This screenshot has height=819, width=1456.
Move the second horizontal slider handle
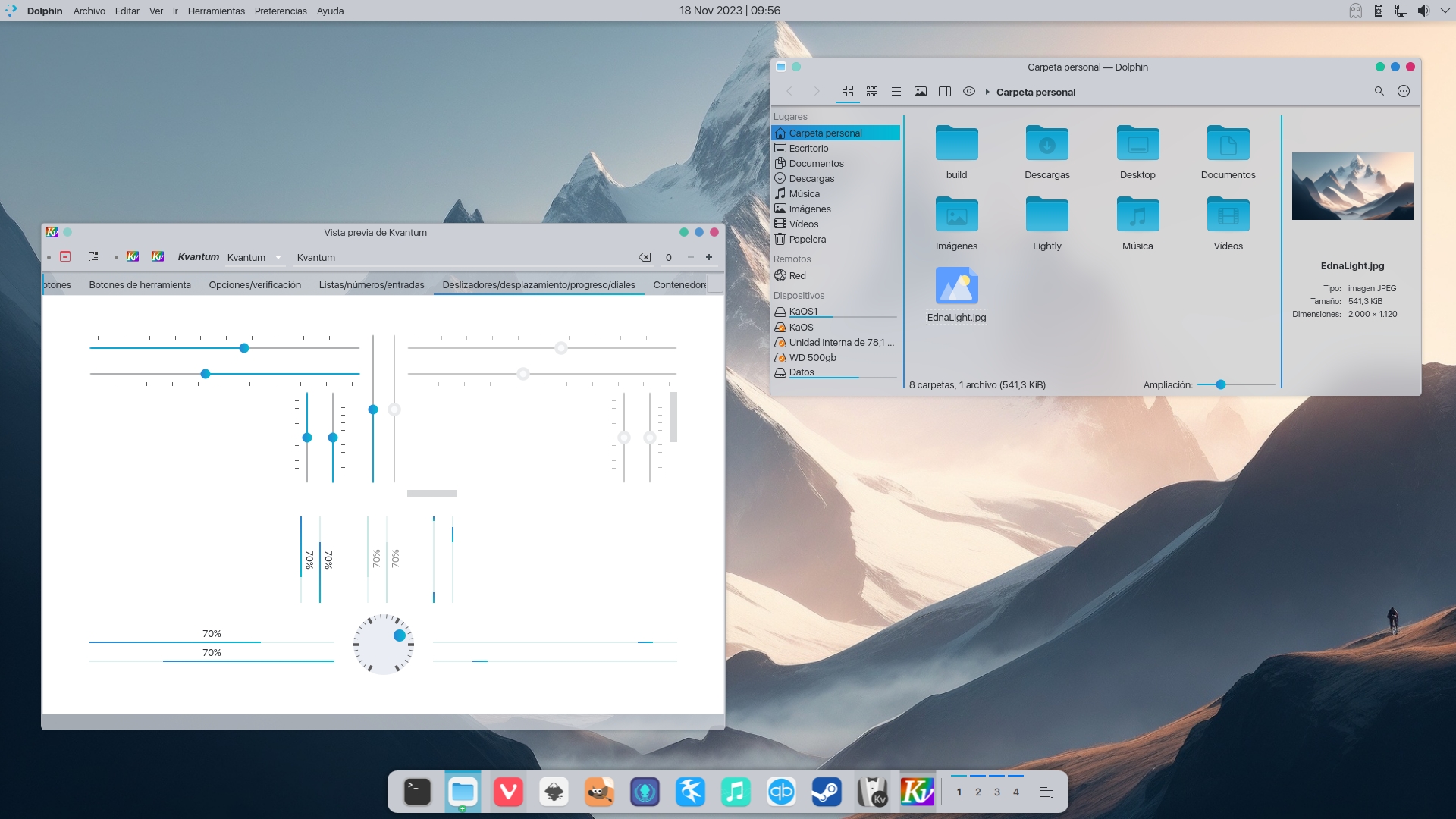pyautogui.click(x=206, y=374)
